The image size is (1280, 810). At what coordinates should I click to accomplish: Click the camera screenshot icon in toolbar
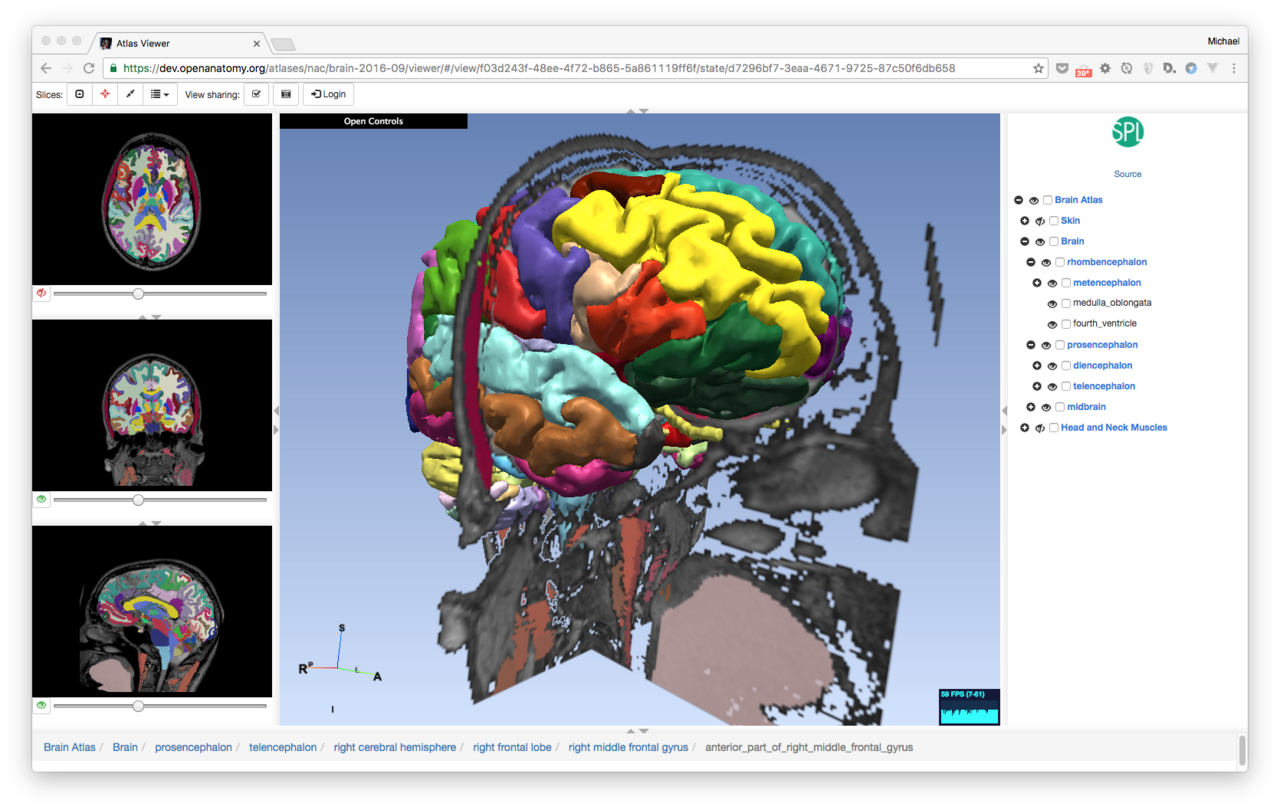pos(286,94)
